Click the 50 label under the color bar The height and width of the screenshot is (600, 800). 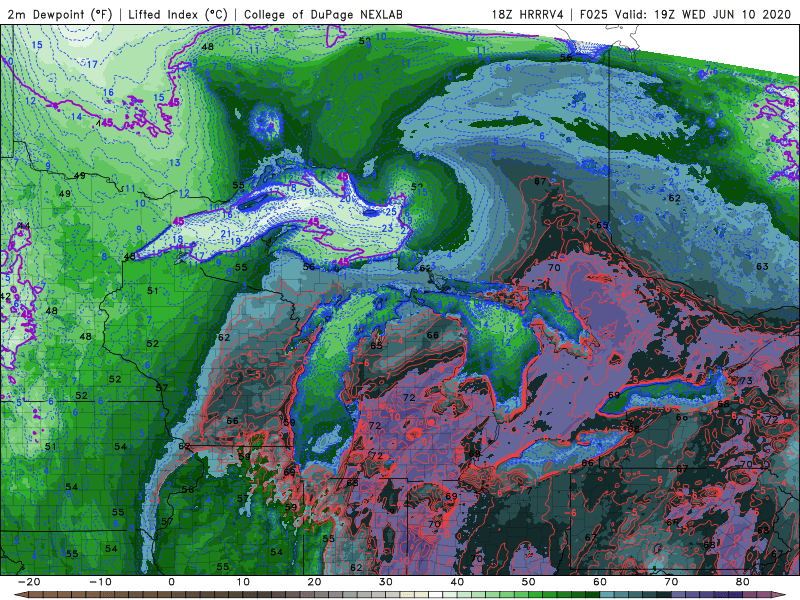(x=529, y=582)
